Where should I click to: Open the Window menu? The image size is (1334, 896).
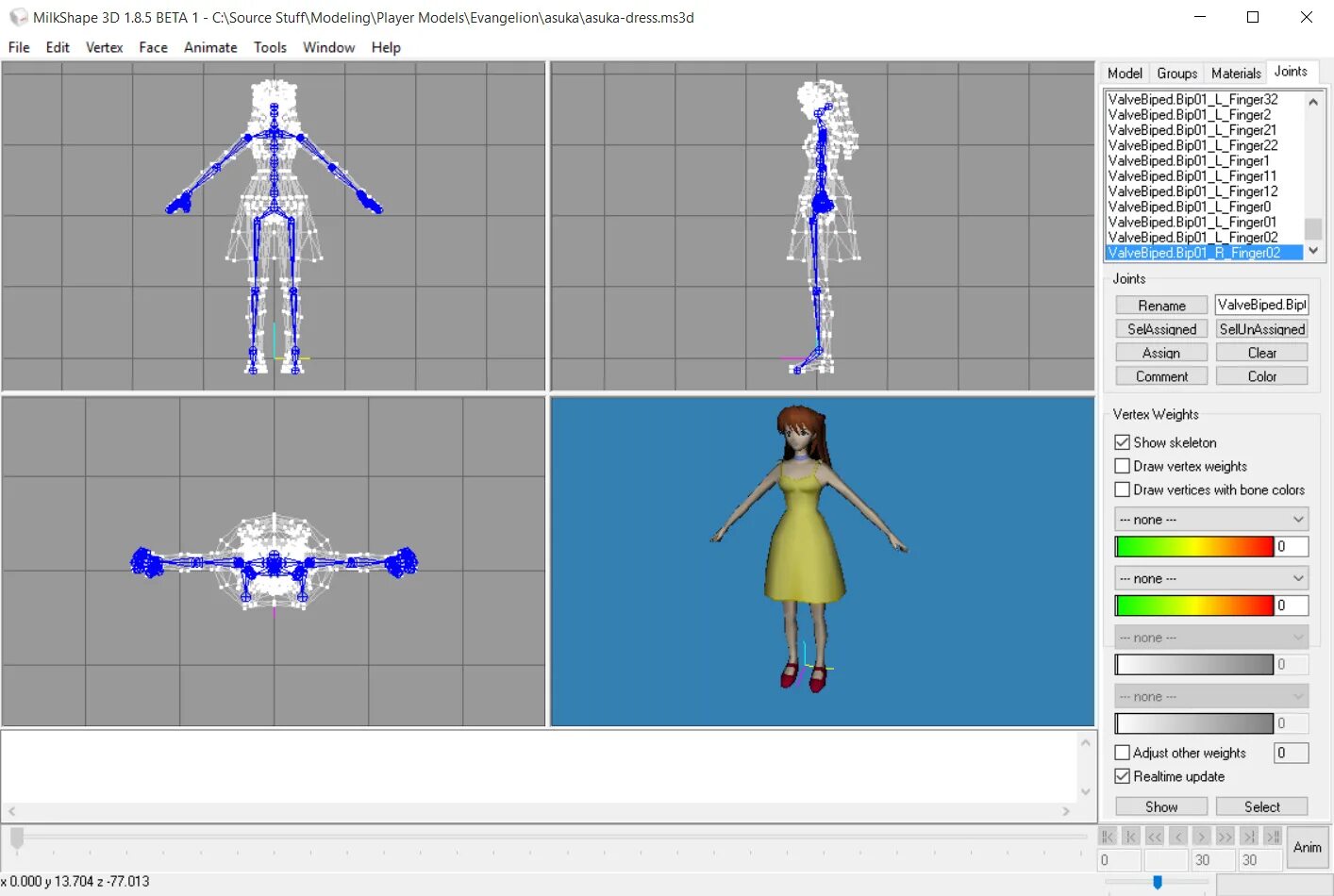coord(328,47)
